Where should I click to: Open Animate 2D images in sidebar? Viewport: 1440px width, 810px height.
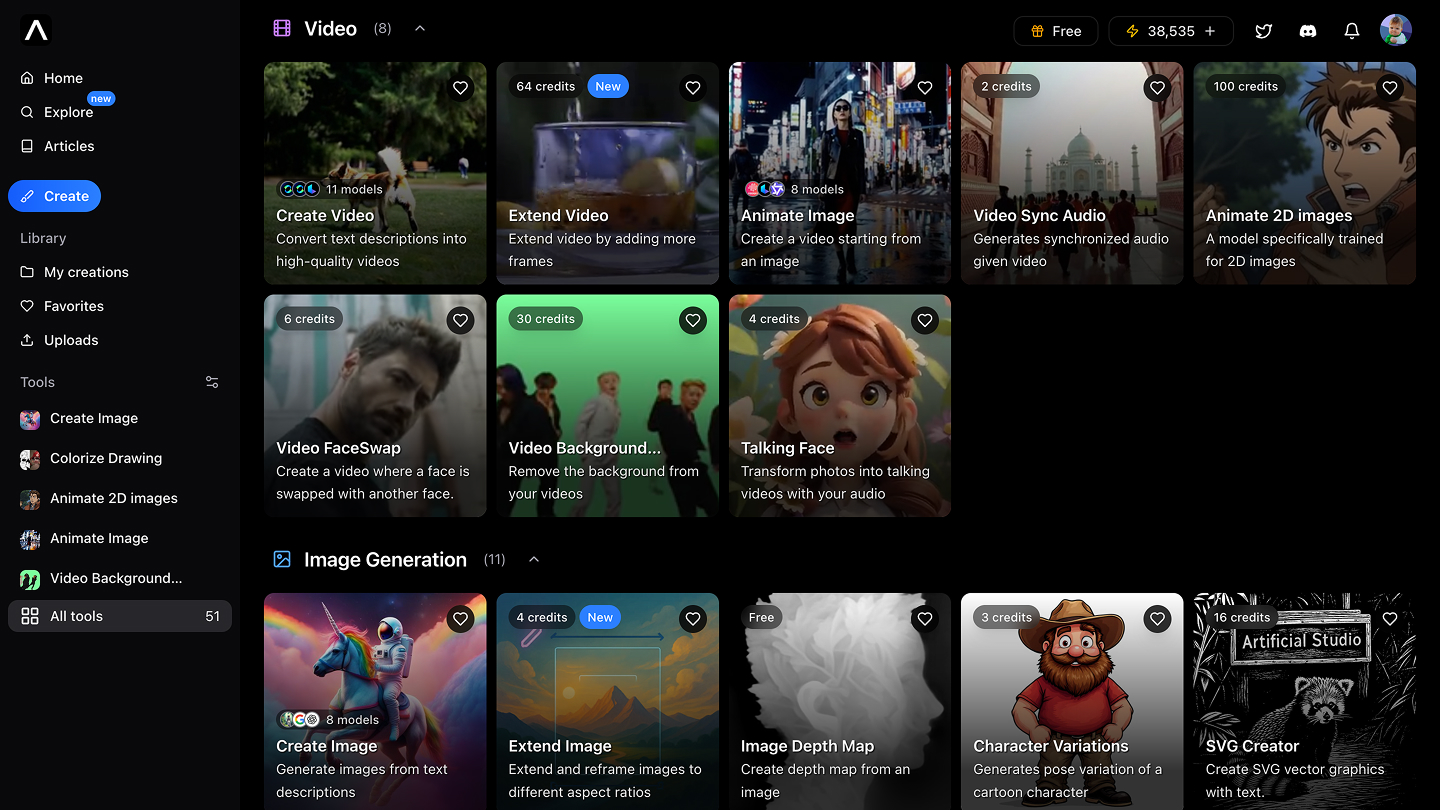pyautogui.click(x=120, y=498)
